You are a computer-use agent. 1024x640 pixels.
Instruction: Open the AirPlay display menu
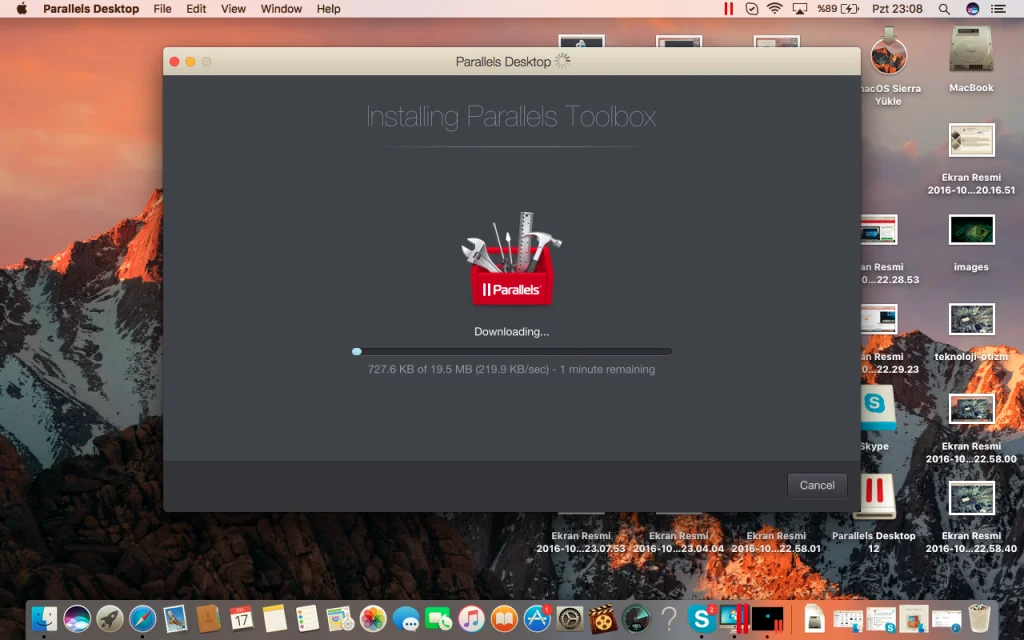pos(799,9)
